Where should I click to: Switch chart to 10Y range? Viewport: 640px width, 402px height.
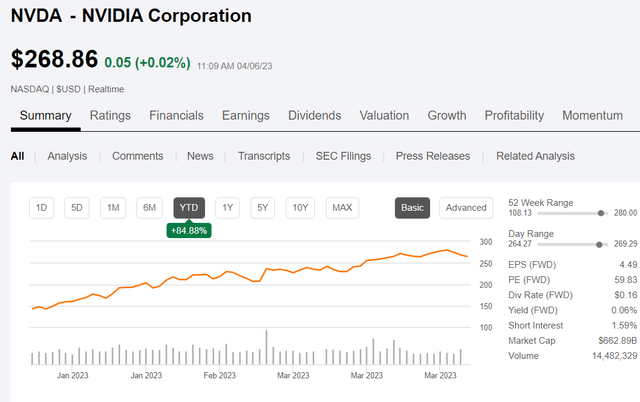300,208
